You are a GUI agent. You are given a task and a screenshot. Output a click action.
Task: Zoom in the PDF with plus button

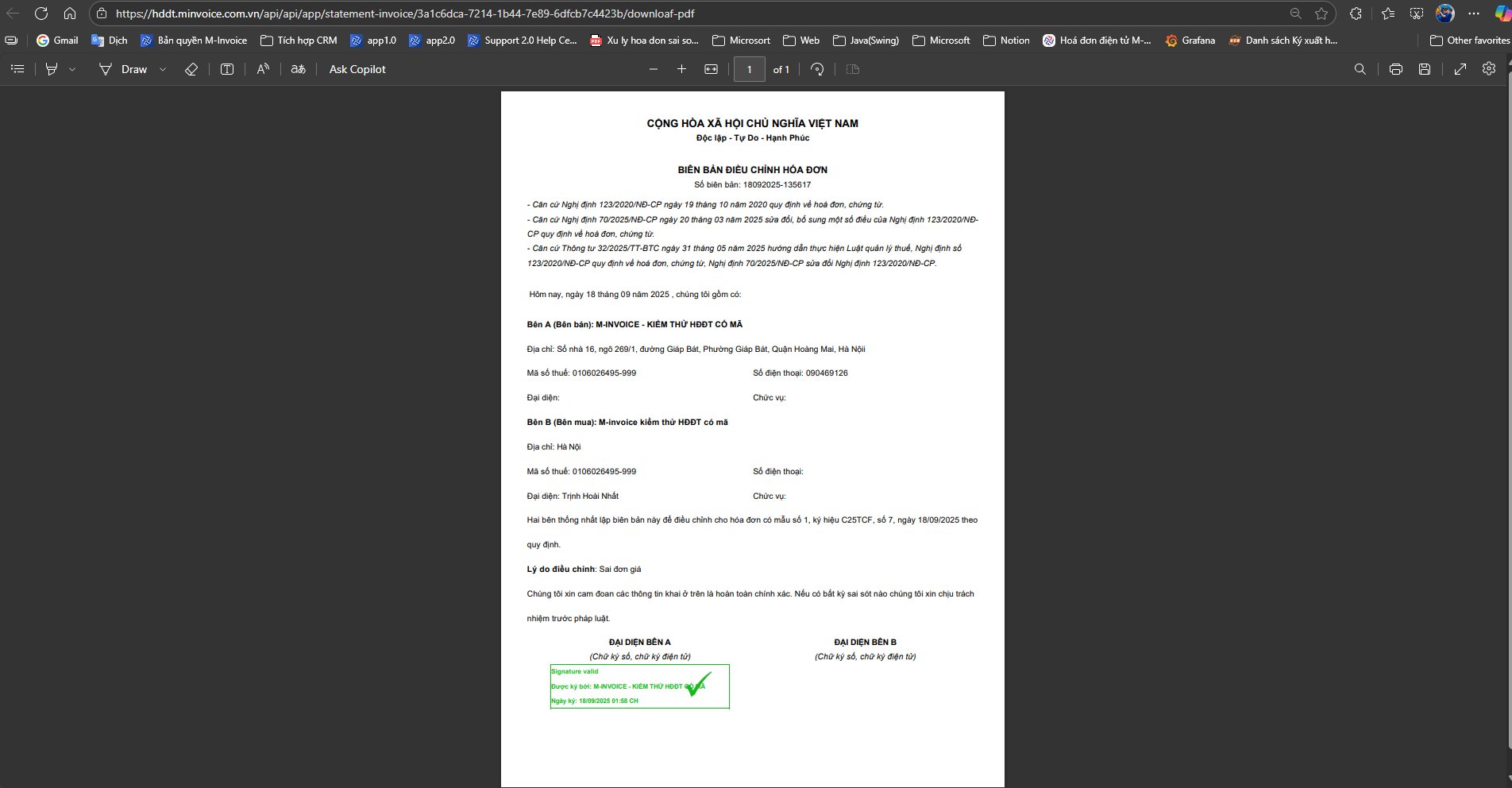(681, 69)
